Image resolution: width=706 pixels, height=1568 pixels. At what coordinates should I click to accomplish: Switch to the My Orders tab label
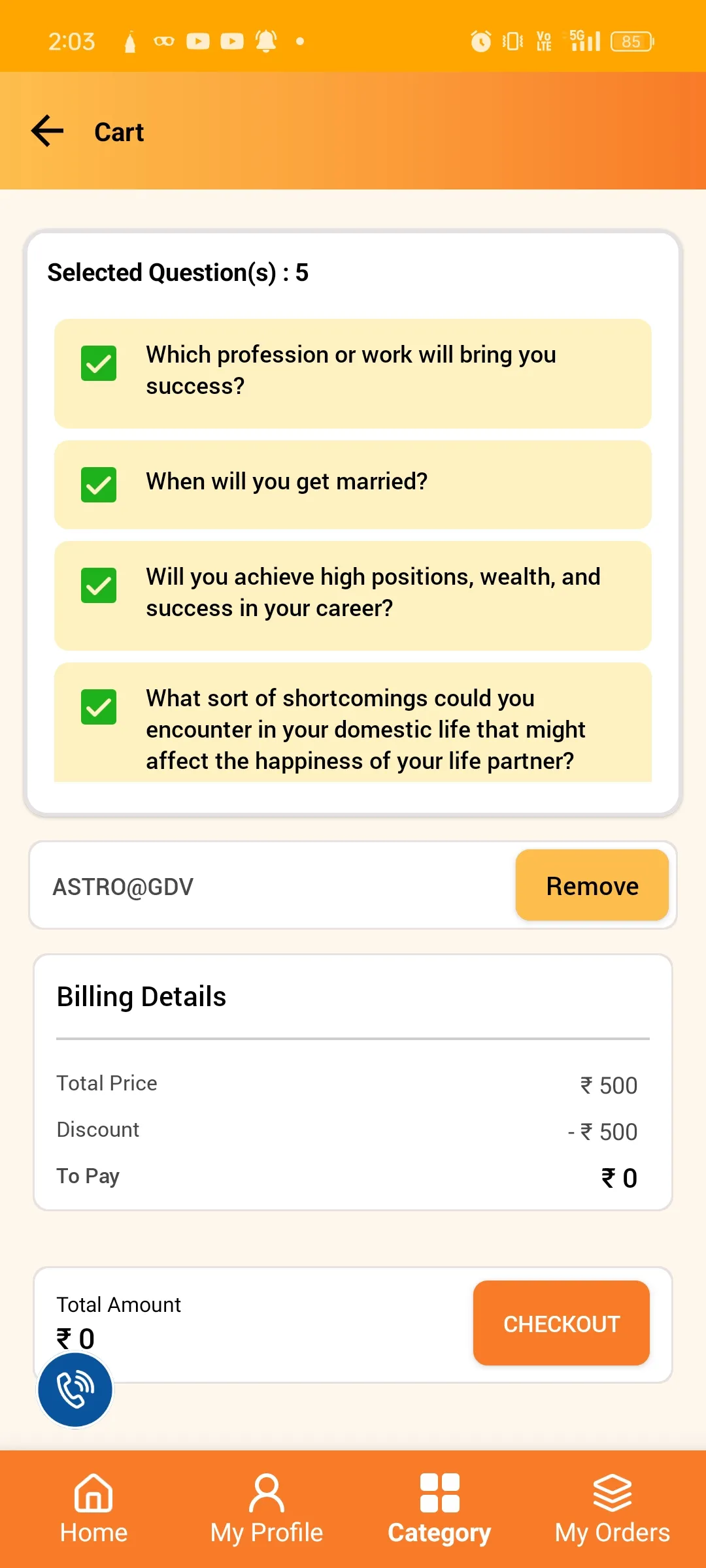click(x=613, y=1533)
